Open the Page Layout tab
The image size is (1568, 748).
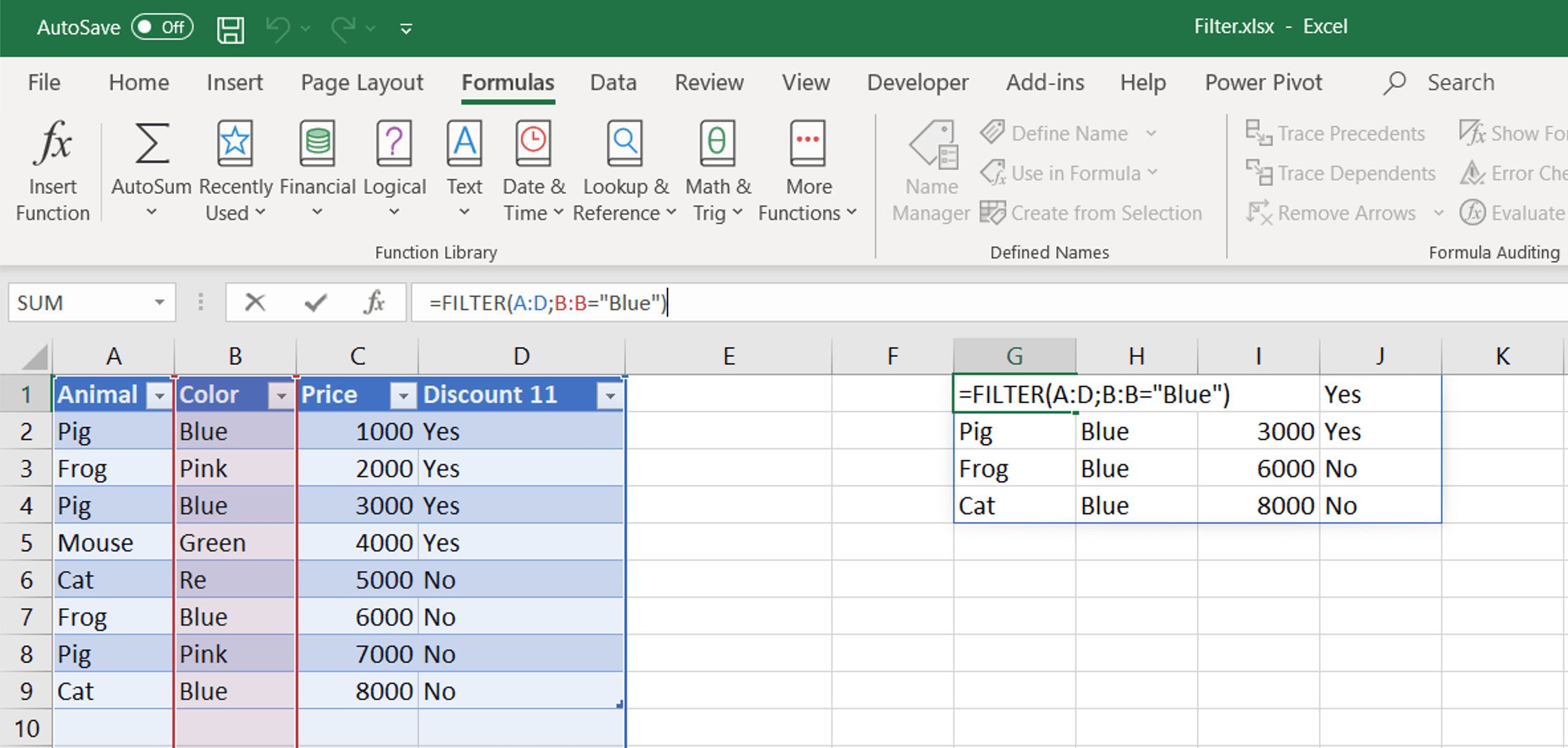(x=362, y=83)
